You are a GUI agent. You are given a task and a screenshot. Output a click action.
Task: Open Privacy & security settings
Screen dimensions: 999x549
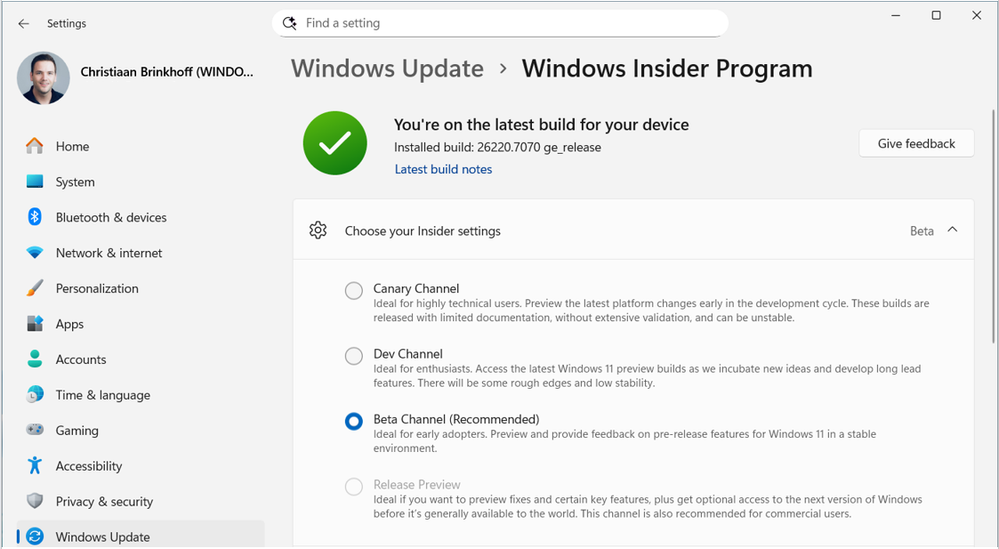pos(140,501)
